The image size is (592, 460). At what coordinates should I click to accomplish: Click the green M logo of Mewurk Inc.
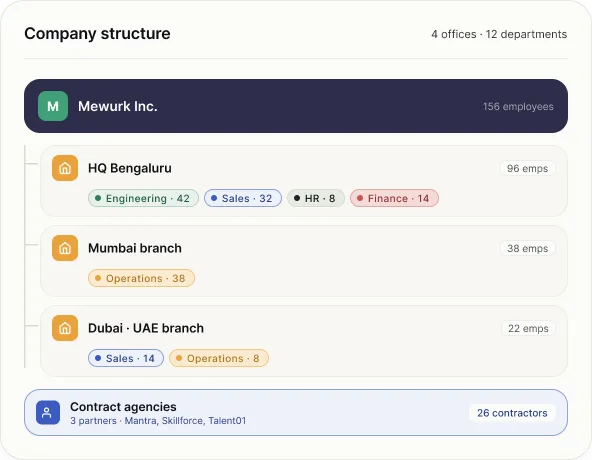coord(53,106)
